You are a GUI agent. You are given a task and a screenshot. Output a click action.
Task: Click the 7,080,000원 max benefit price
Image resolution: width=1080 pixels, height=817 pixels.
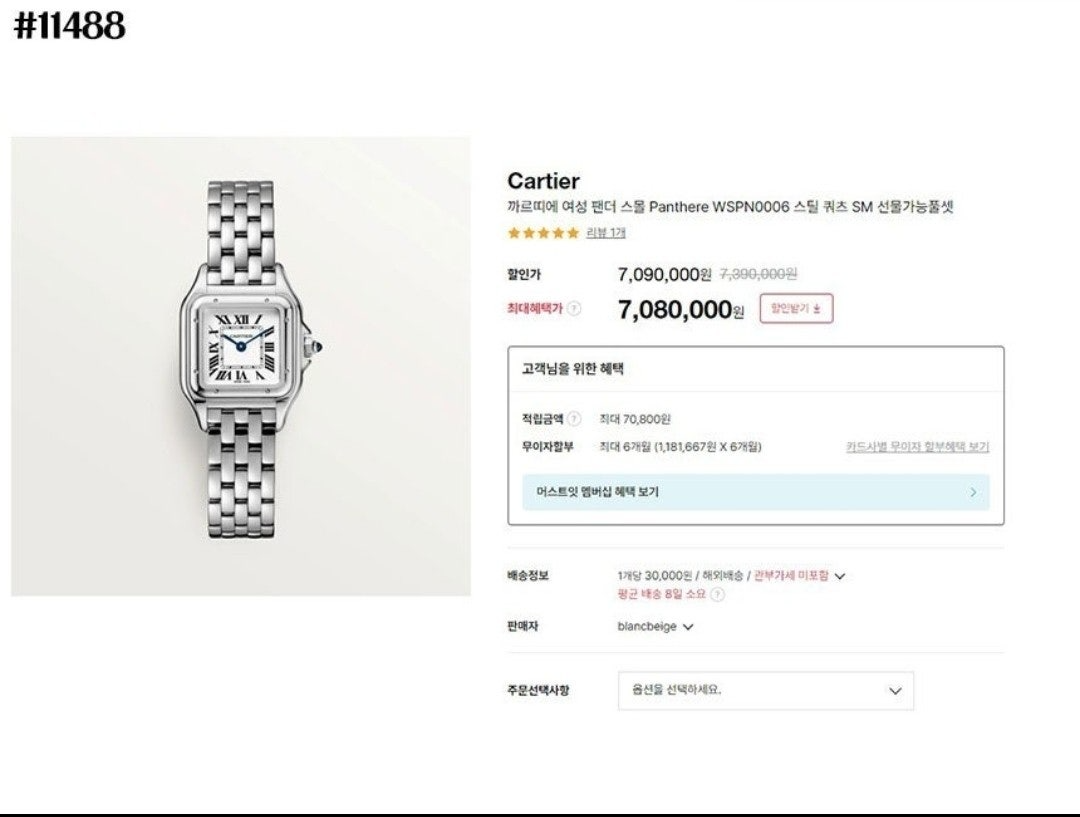680,310
